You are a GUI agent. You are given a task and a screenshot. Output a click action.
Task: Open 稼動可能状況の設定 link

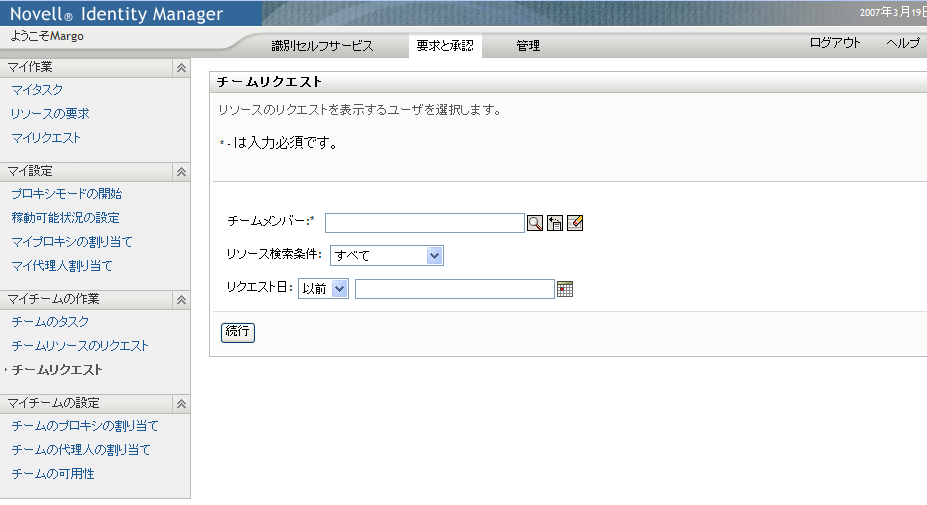click(x=66, y=218)
